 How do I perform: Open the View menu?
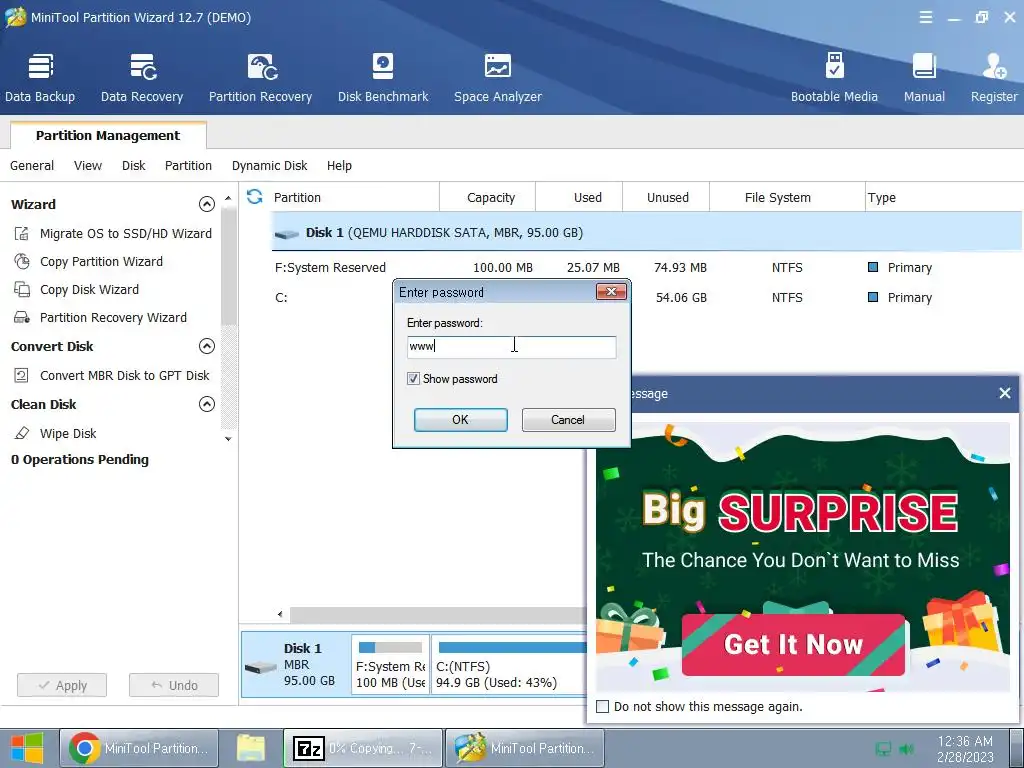[x=88, y=165]
